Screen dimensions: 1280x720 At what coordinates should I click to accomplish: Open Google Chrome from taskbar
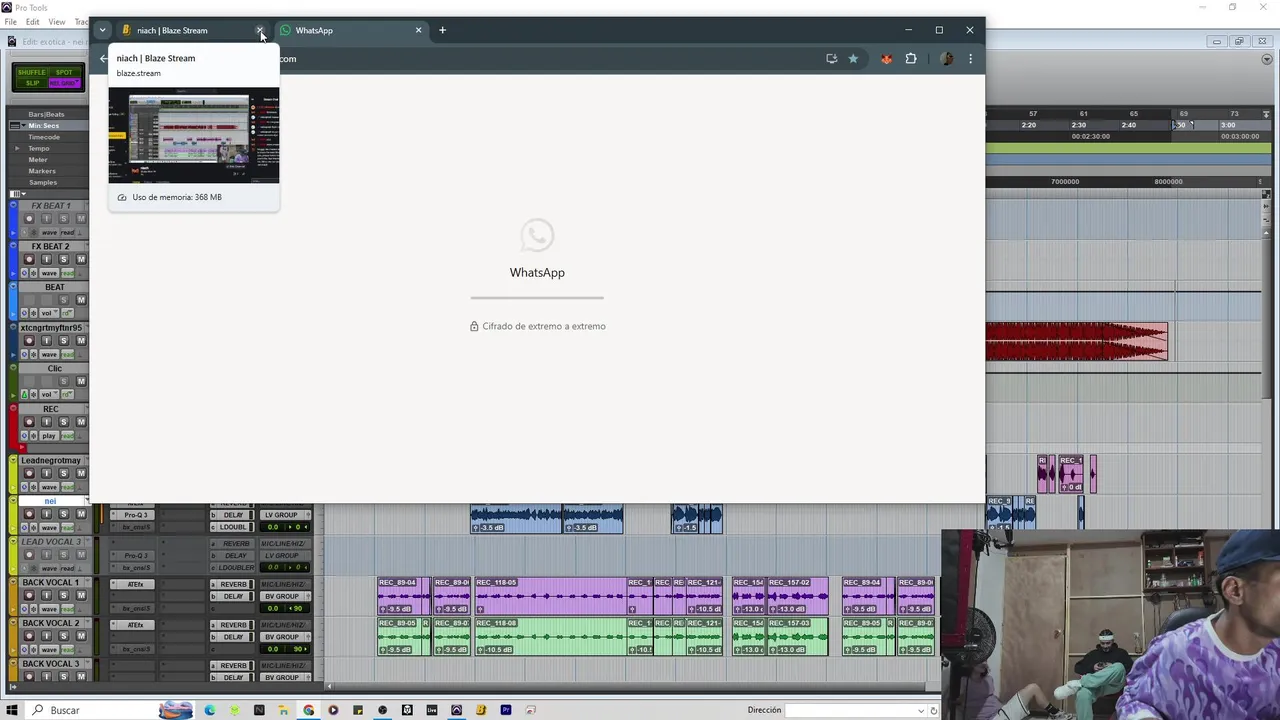[x=308, y=710]
